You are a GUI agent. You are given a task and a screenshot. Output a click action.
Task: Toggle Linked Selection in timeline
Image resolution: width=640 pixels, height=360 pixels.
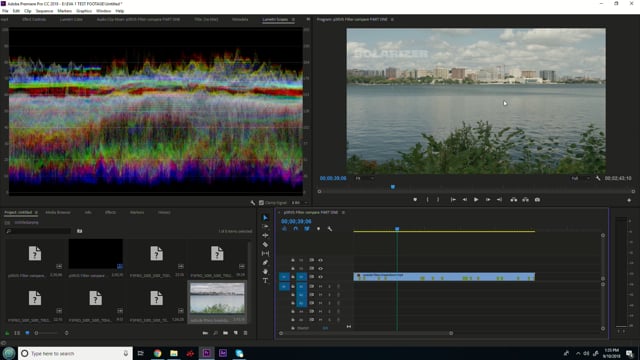coord(307,229)
